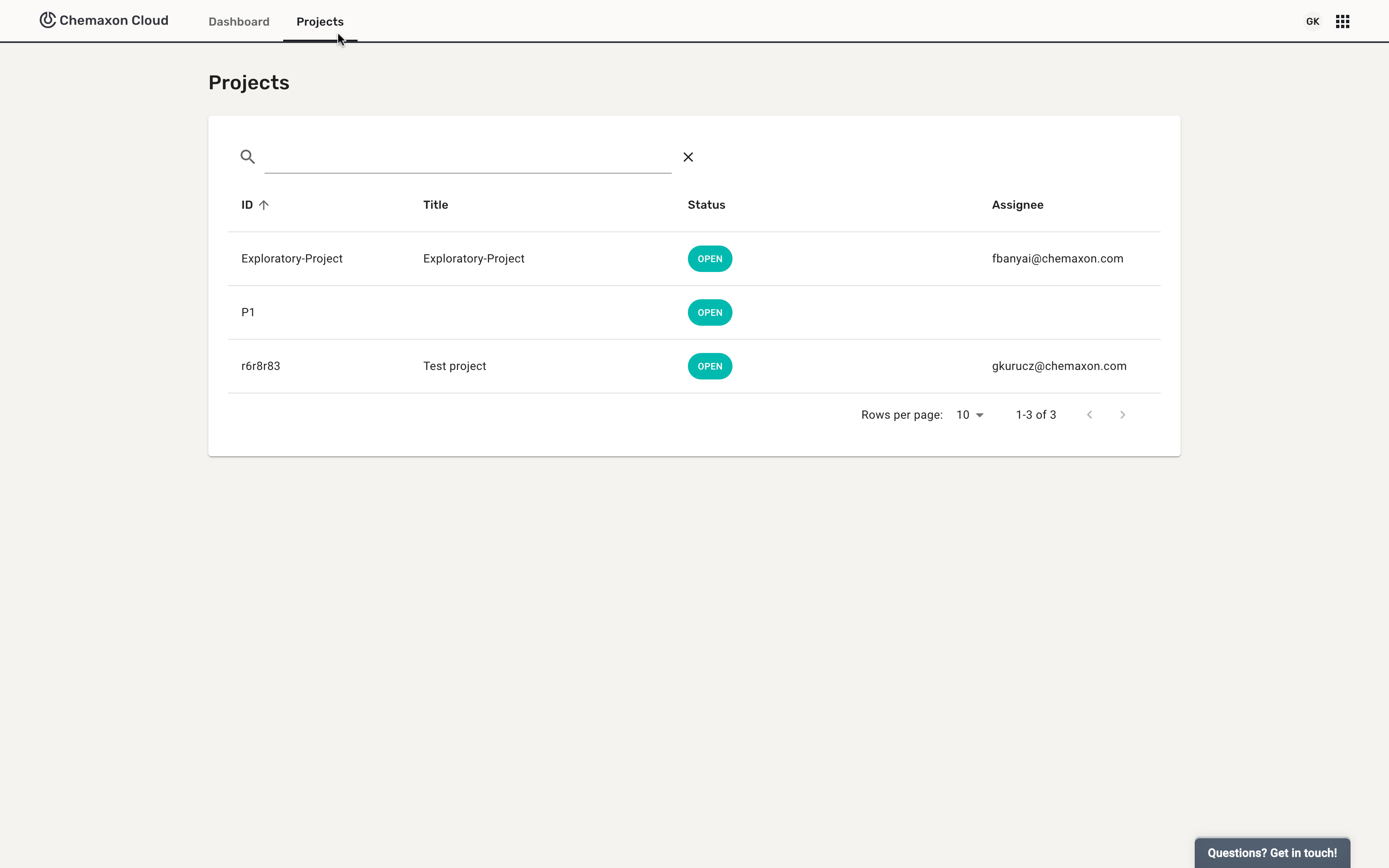This screenshot has width=1389, height=868.
Task: Open the r6r8r83 Test project row
Action: 260,366
